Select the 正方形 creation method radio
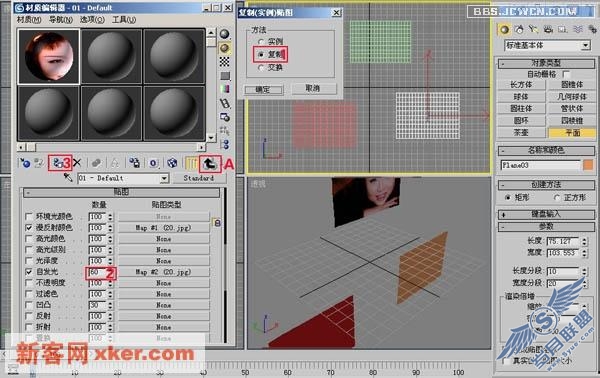The image size is (600, 378). click(x=557, y=198)
